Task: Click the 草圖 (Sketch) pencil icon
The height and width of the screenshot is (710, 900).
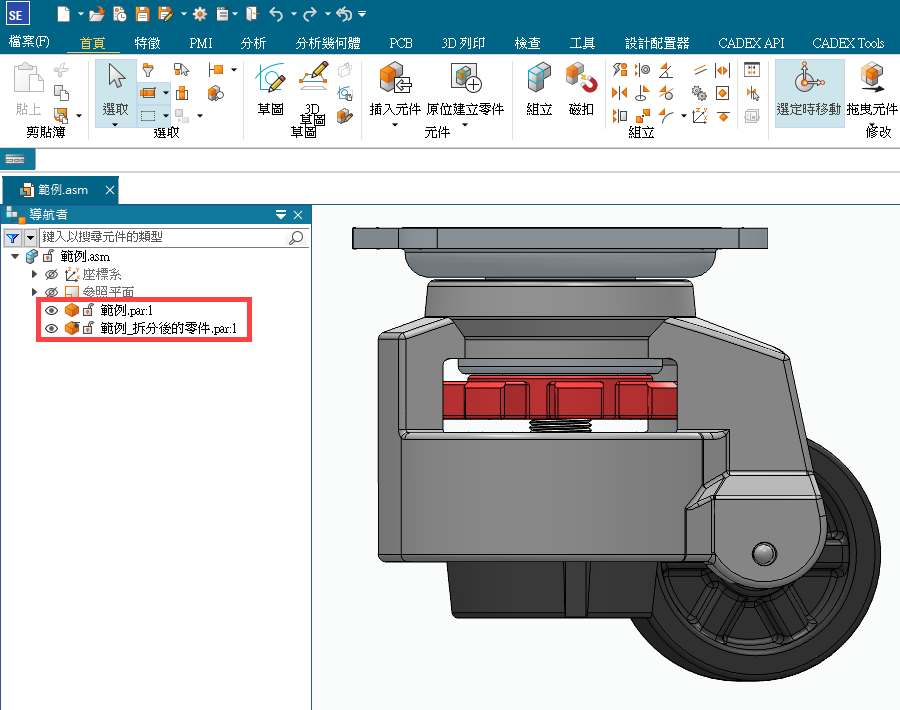Action: (x=271, y=79)
